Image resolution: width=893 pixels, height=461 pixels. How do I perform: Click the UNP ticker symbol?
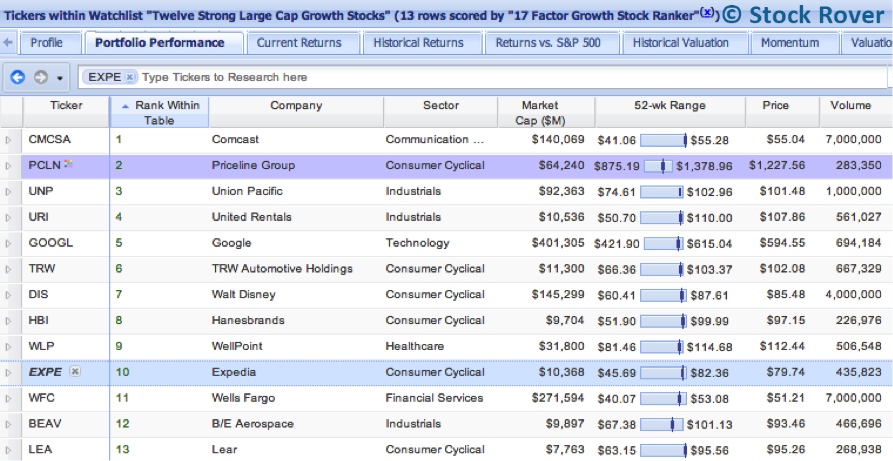click(x=41, y=191)
